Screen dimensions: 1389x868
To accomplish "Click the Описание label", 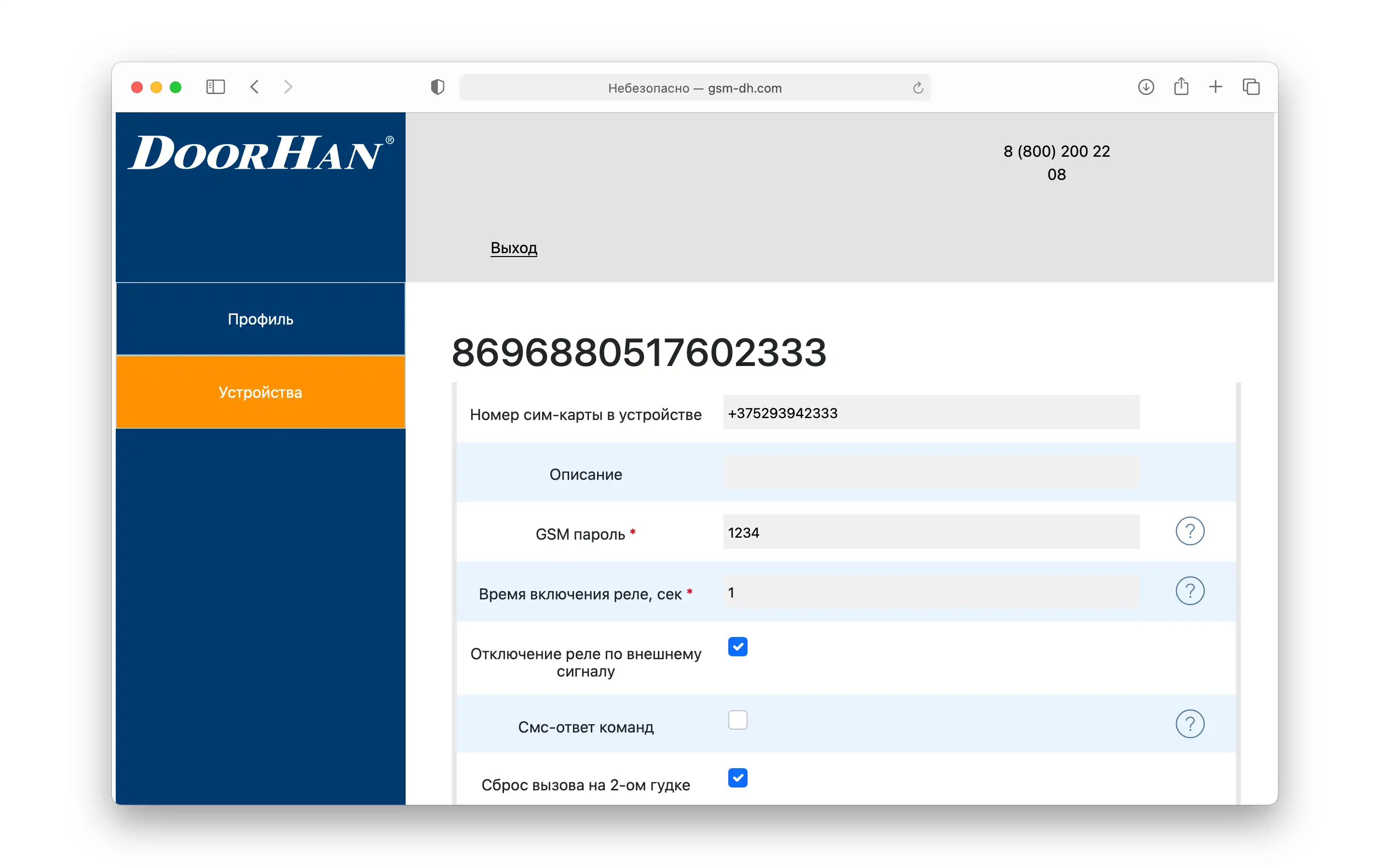I will 586,474.
